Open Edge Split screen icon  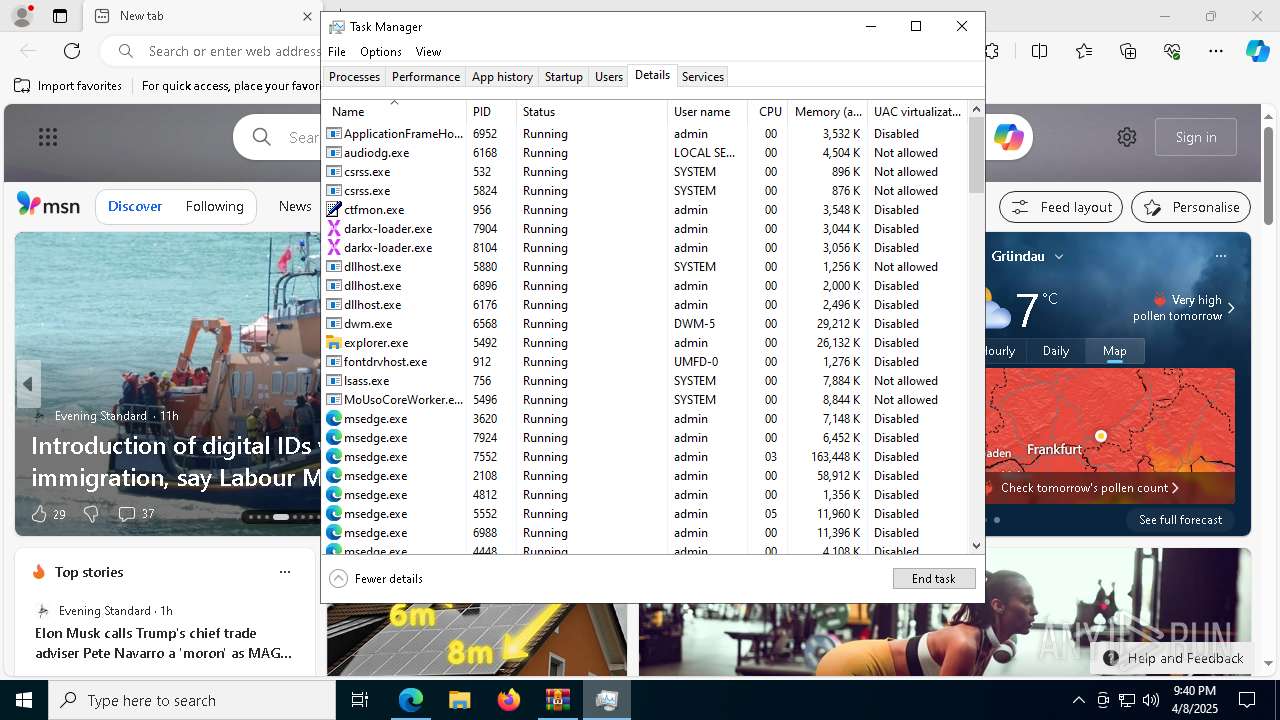pos(1040,51)
